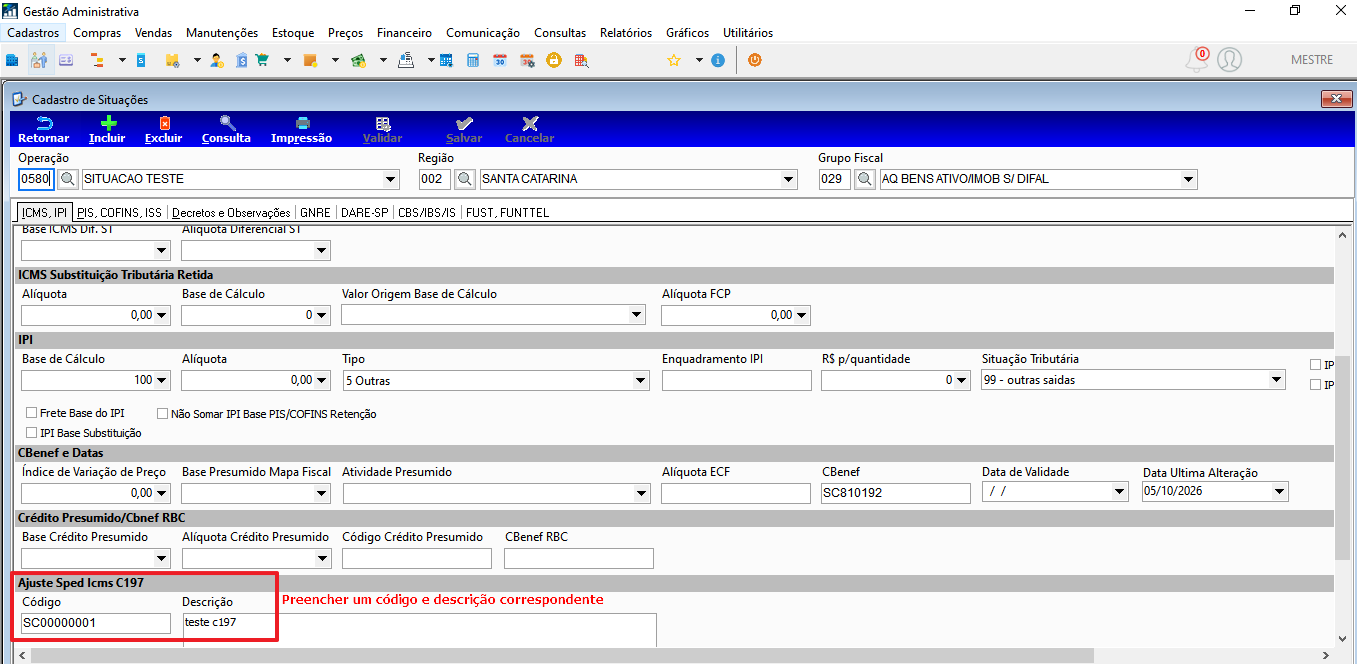Screen dimensions: 1357x664
Task: Click the blue info icon
Action: tap(718, 60)
